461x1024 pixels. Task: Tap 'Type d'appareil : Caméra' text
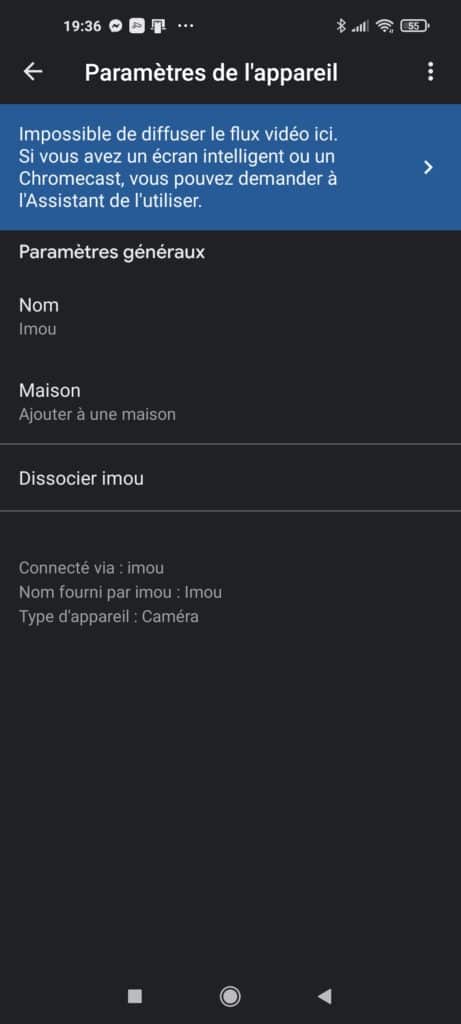click(x=109, y=616)
